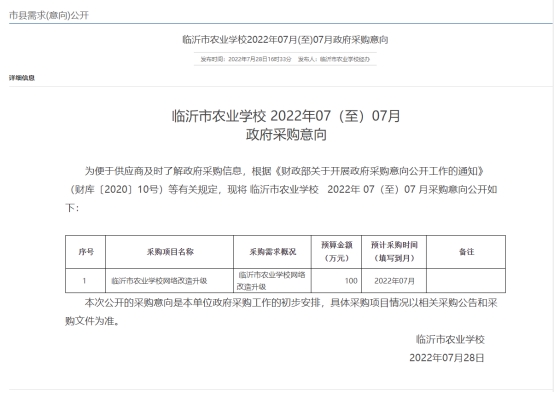
Task: Click the budget amount 100 cell
Action: coord(336,281)
